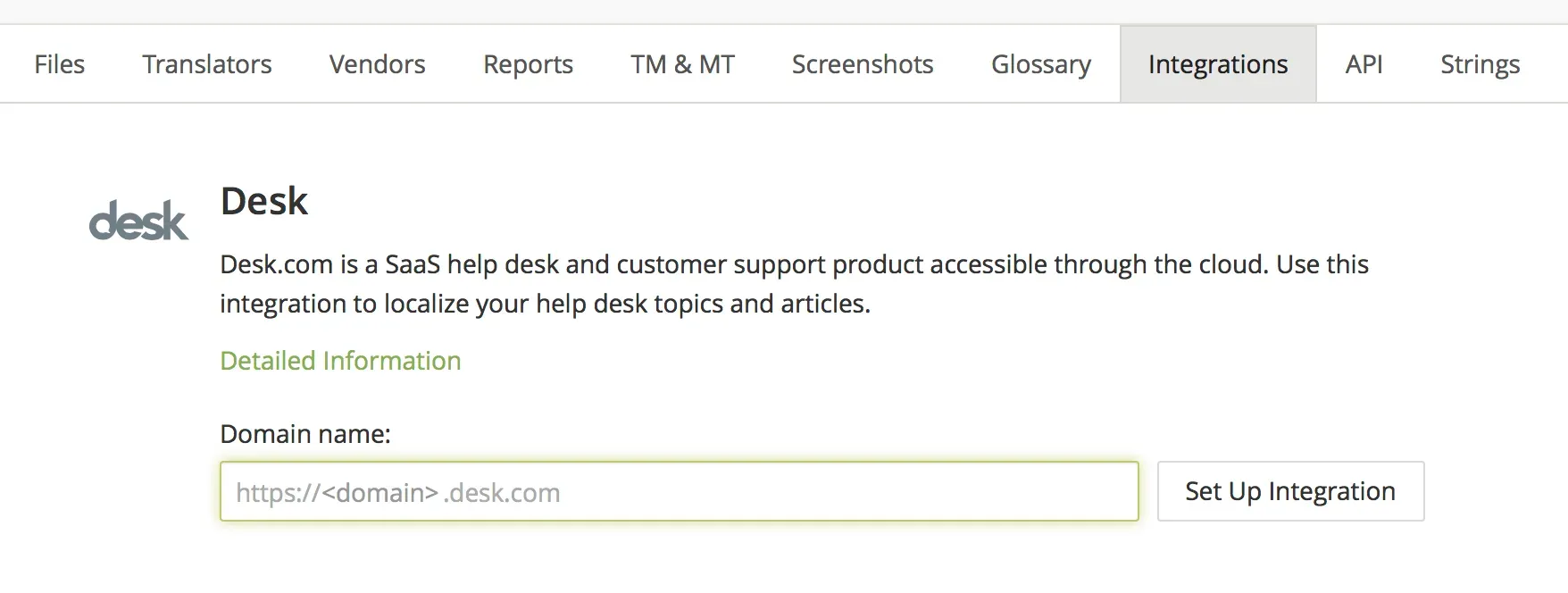Click the desk logo icon
This screenshot has height=593, width=1568.
click(x=138, y=221)
